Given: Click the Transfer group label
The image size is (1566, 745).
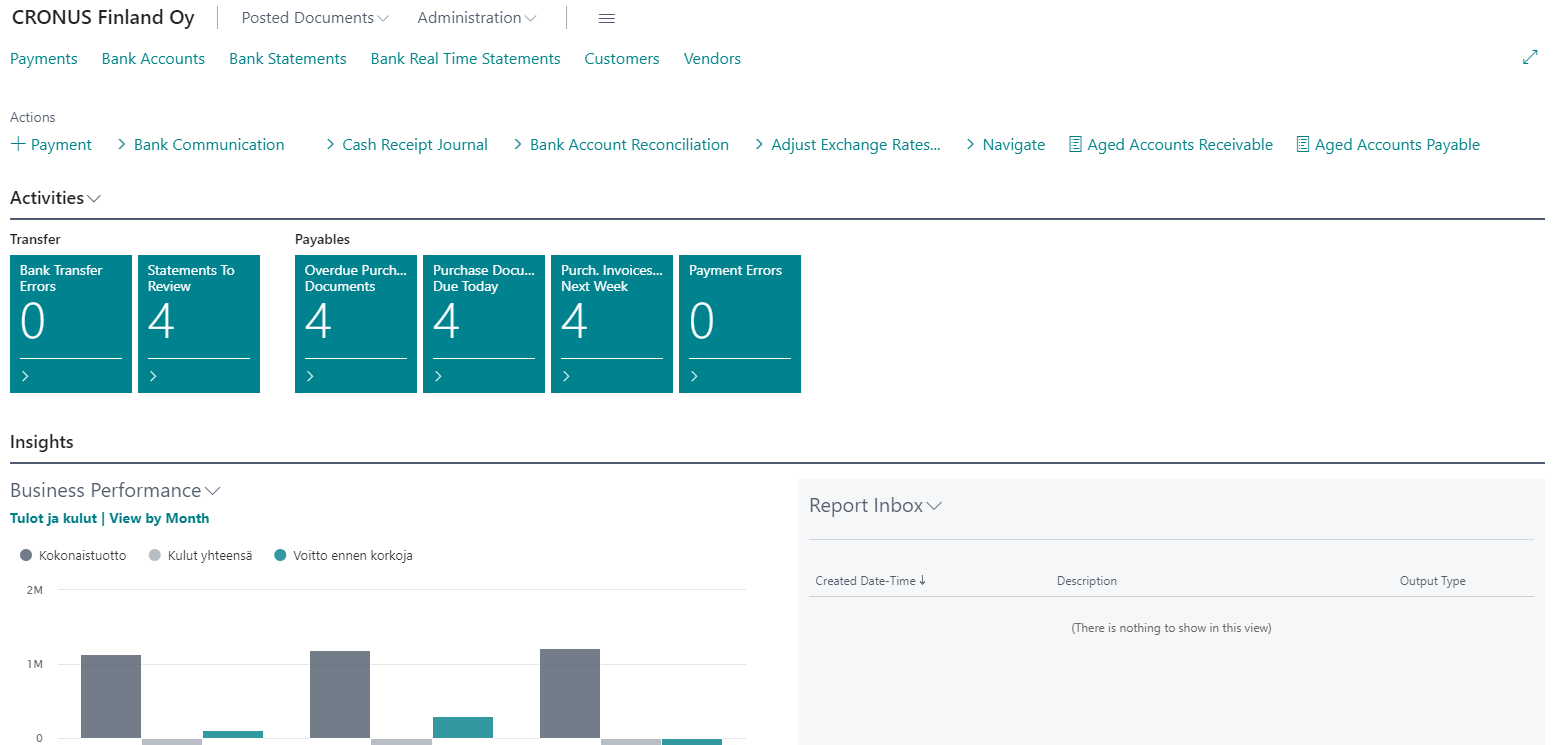Looking at the screenshot, I should (x=35, y=240).
